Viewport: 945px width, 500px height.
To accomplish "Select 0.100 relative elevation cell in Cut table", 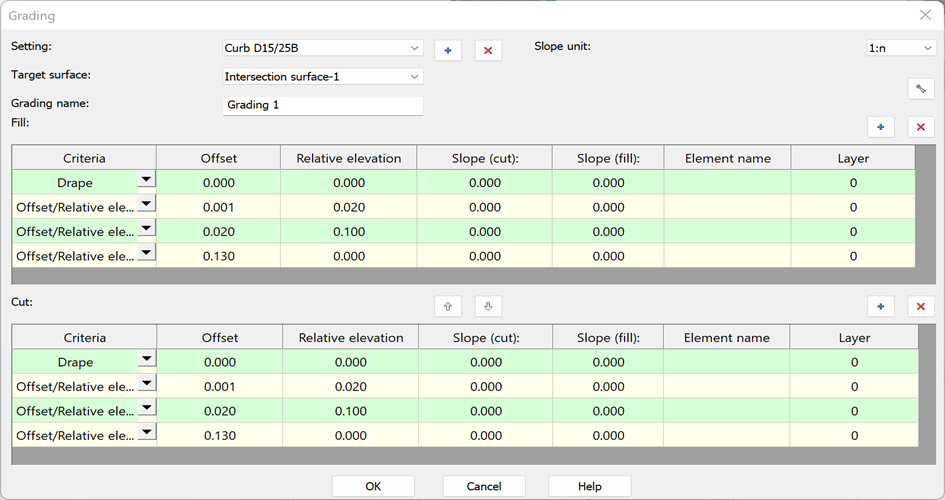I will point(350,411).
